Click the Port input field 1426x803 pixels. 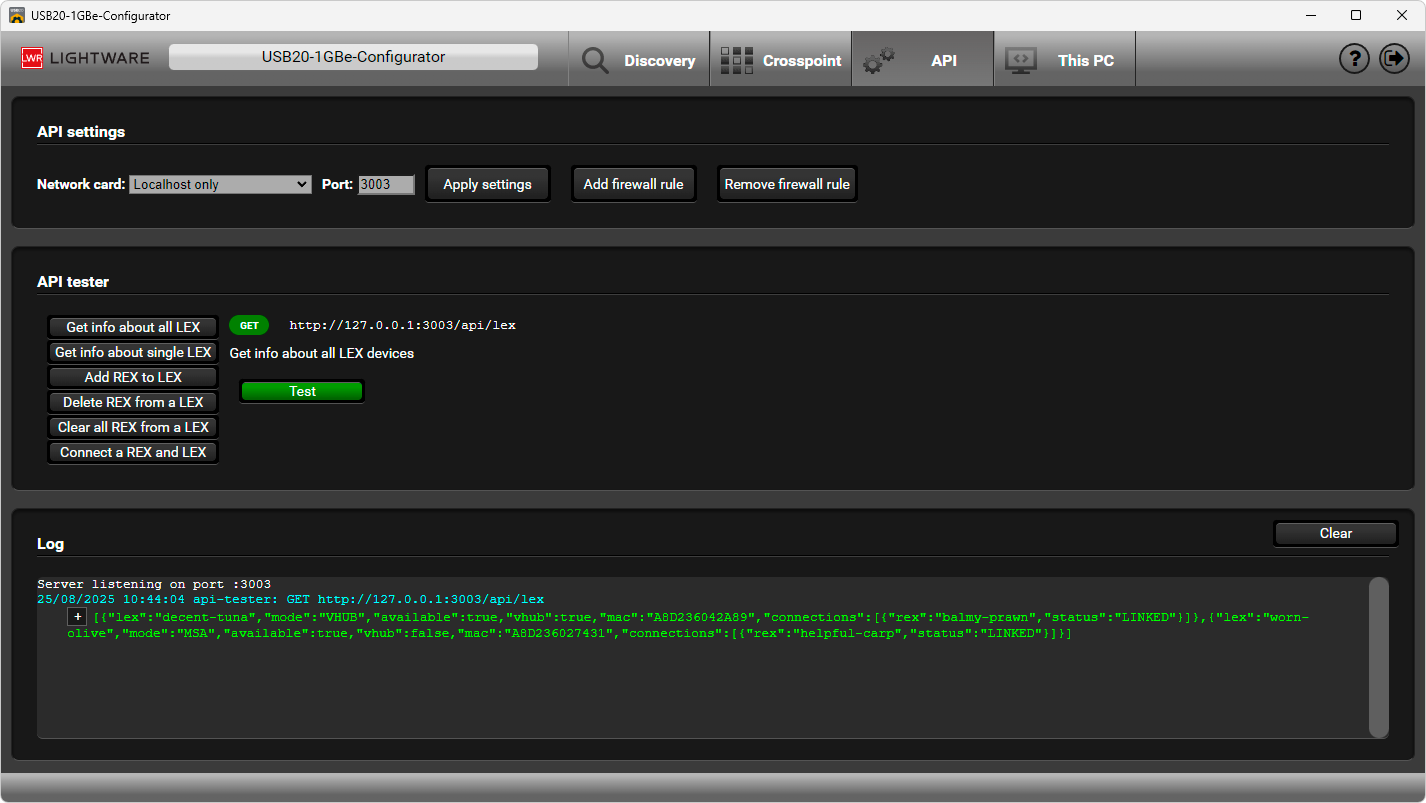pyautogui.click(x=386, y=184)
